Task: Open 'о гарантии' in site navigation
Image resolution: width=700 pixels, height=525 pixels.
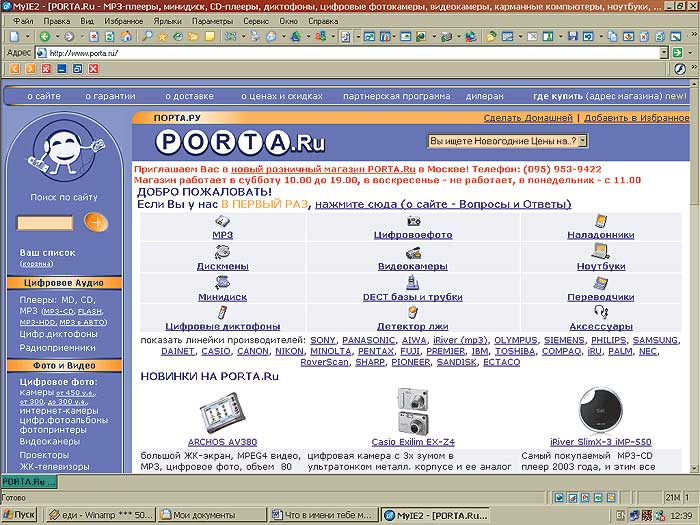Action: (x=110, y=96)
